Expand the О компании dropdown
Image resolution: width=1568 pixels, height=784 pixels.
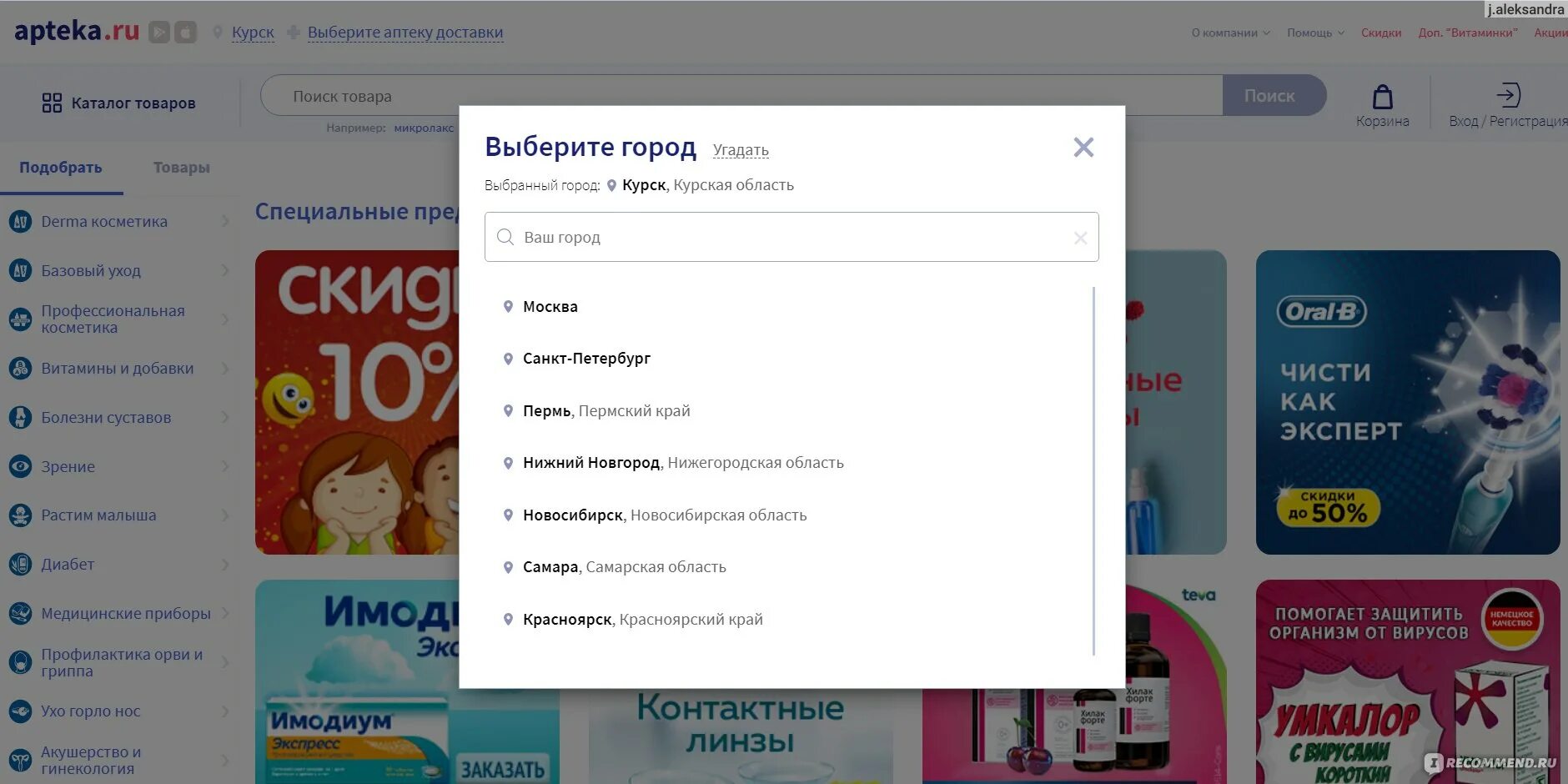(1230, 33)
